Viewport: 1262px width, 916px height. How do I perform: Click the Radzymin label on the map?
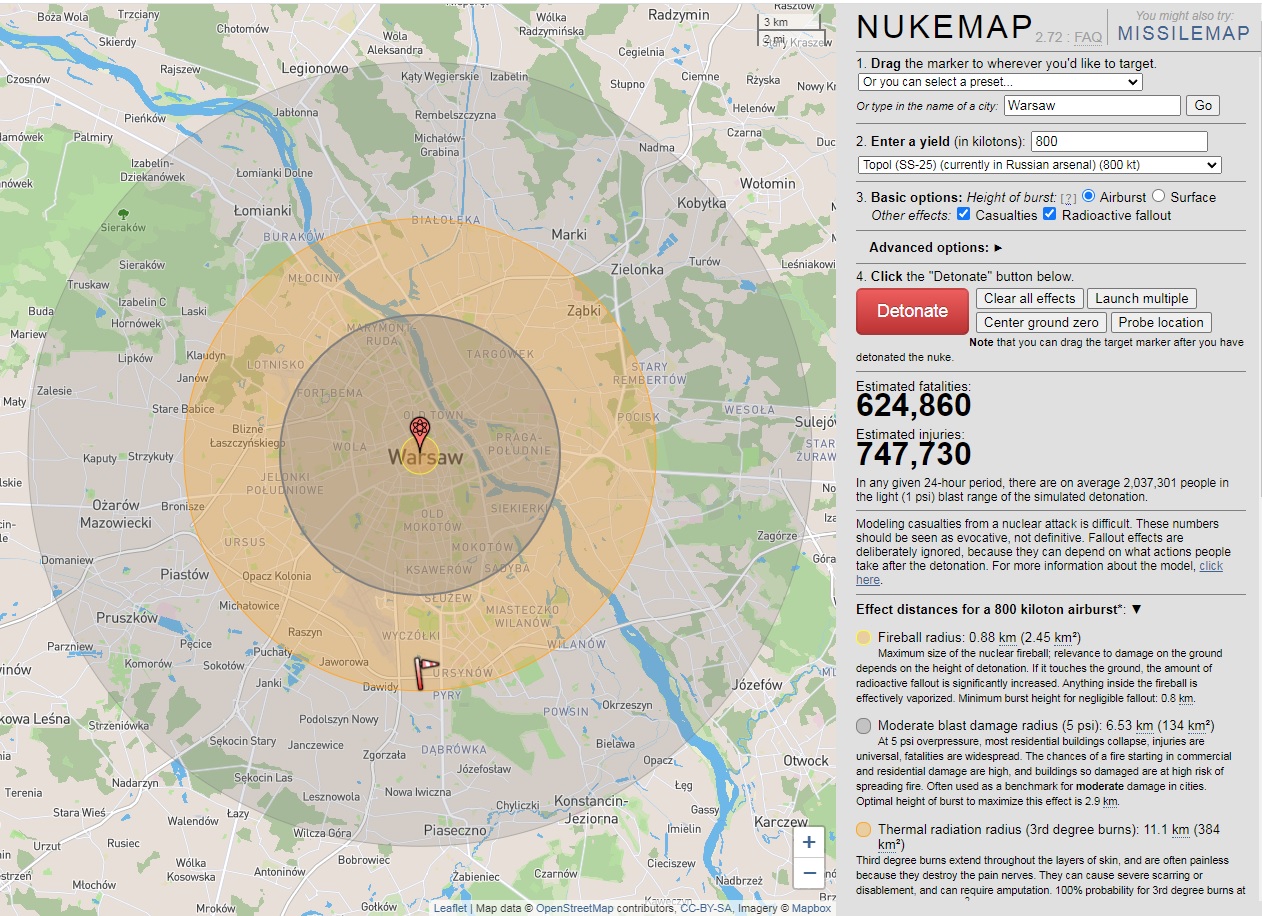(x=679, y=16)
